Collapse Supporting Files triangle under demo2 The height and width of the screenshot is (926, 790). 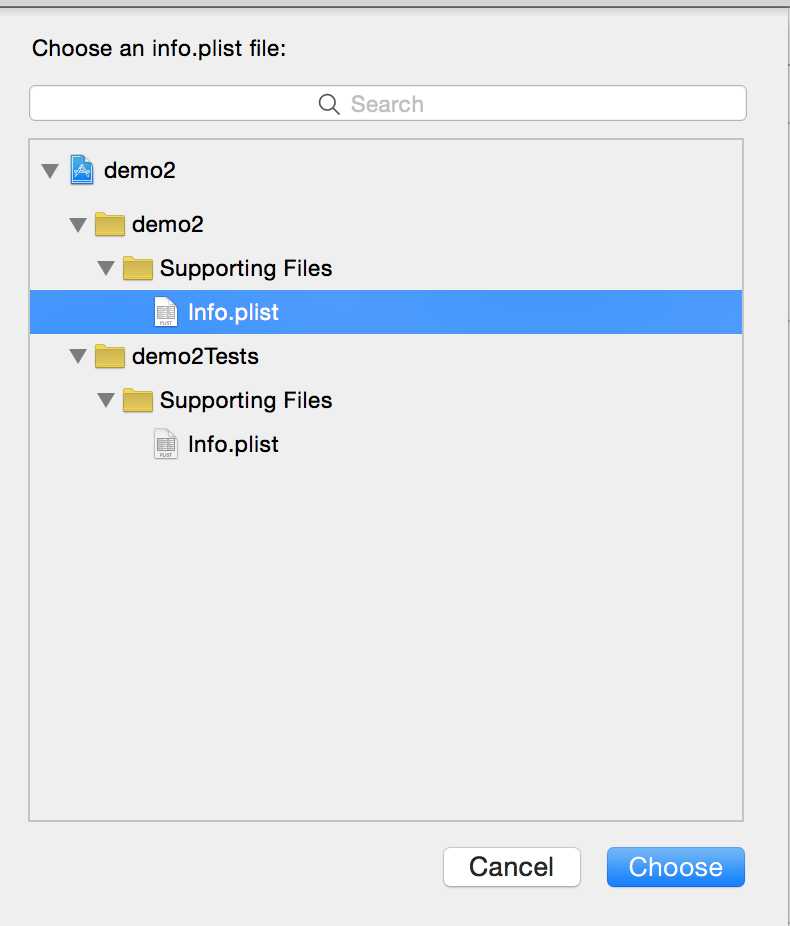(x=106, y=269)
